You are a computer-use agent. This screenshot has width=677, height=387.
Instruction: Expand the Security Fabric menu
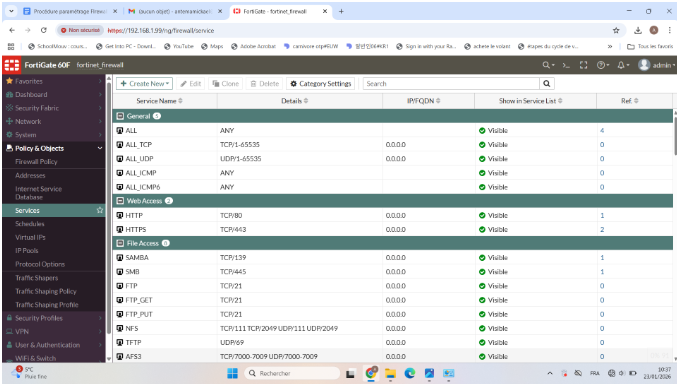[x=54, y=108]
